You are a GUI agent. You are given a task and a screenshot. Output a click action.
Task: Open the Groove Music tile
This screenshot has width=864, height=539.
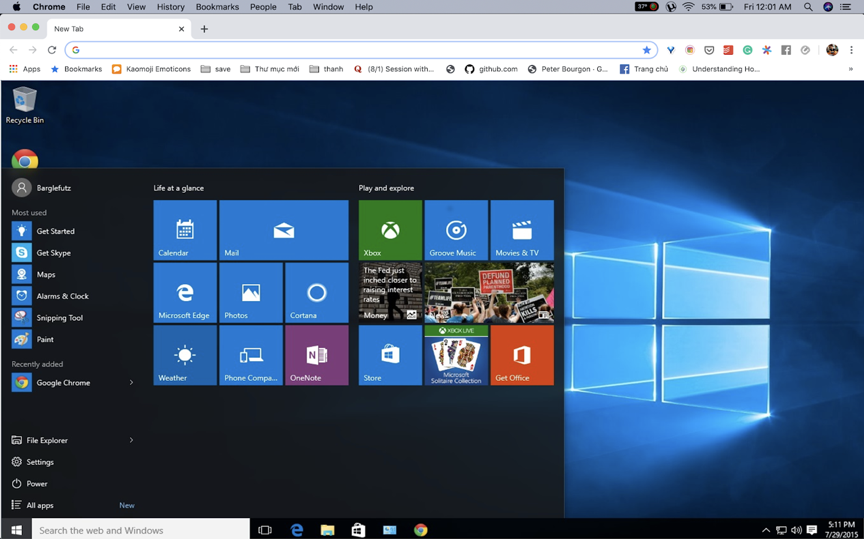(x=456, y=230)
